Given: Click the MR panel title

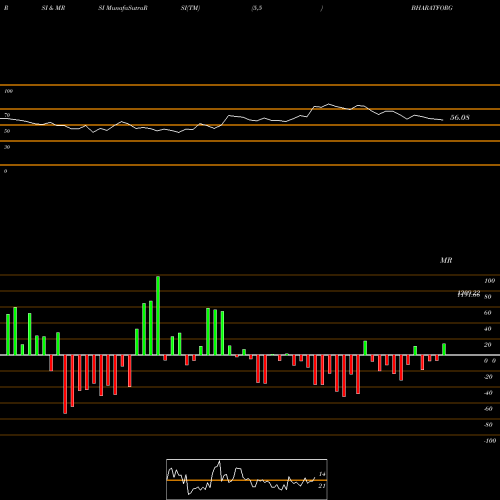Looking at the screenshot, I should (446, 260).
